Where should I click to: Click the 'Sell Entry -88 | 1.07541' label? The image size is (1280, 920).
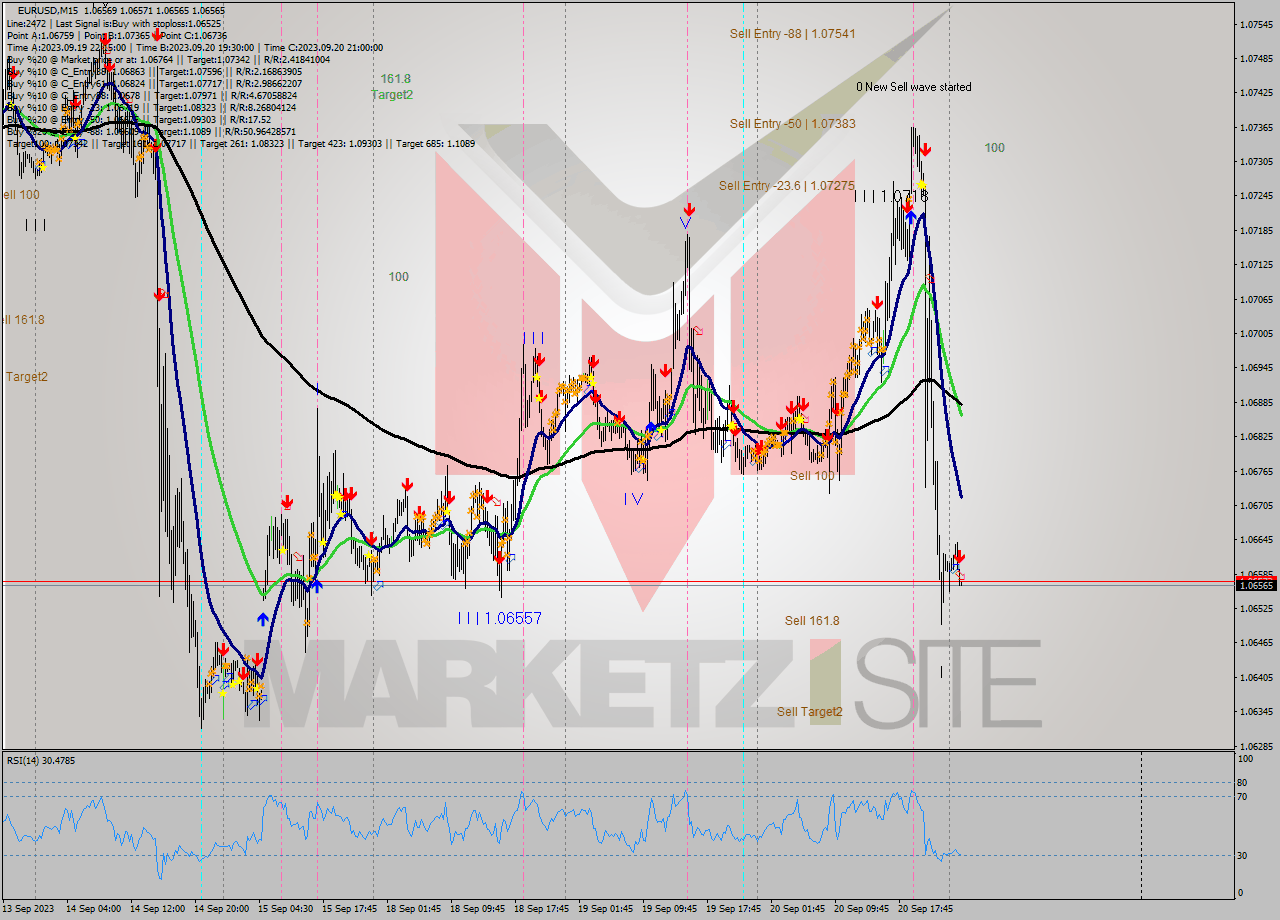pos(792,34)
